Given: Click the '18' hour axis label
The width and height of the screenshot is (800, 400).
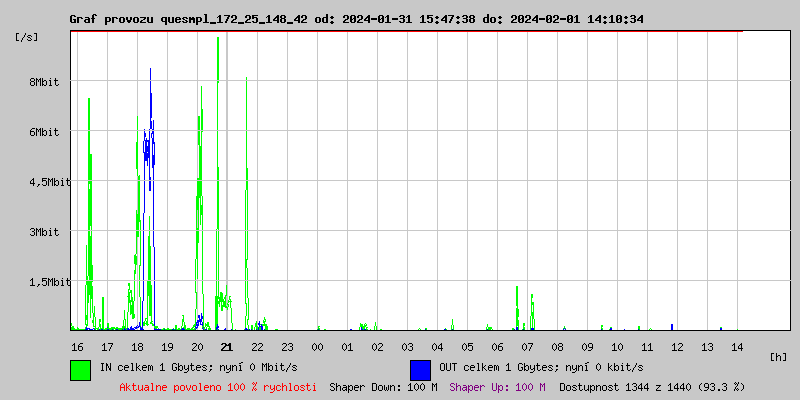Looking at the screenshot, I should [137, 347].
